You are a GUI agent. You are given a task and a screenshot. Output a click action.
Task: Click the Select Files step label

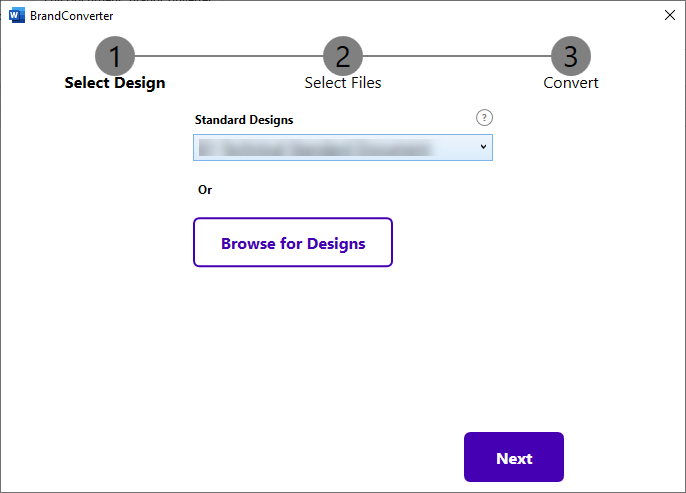coord(343,83)
